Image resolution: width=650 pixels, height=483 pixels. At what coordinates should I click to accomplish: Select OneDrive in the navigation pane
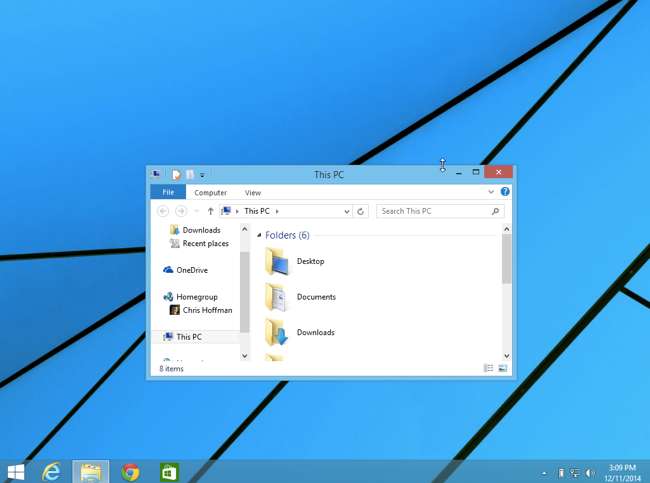click(191, 270)
